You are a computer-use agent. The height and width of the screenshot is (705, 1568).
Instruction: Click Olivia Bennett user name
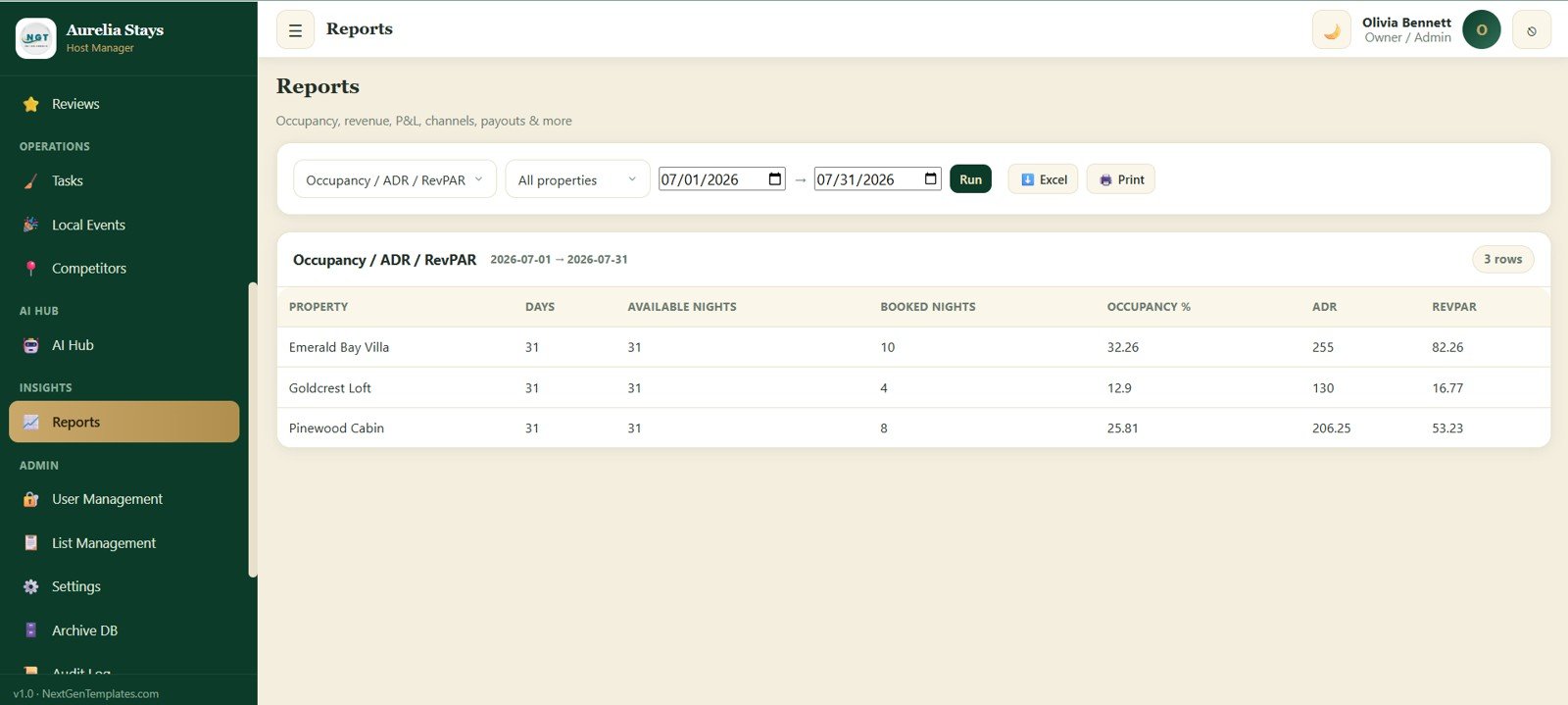[x=1406, y=23]
